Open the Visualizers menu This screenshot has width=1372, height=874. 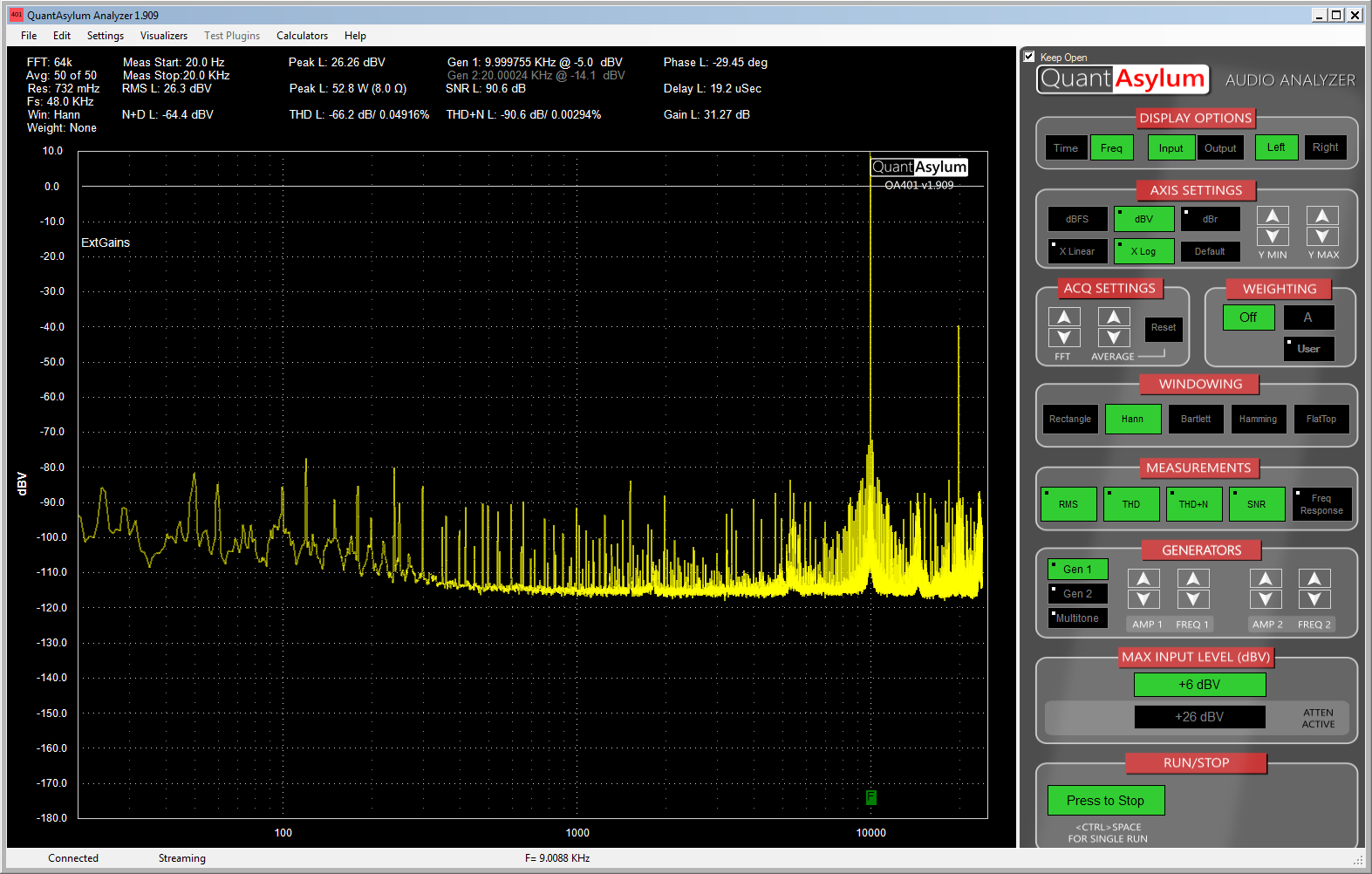point(164,36)
